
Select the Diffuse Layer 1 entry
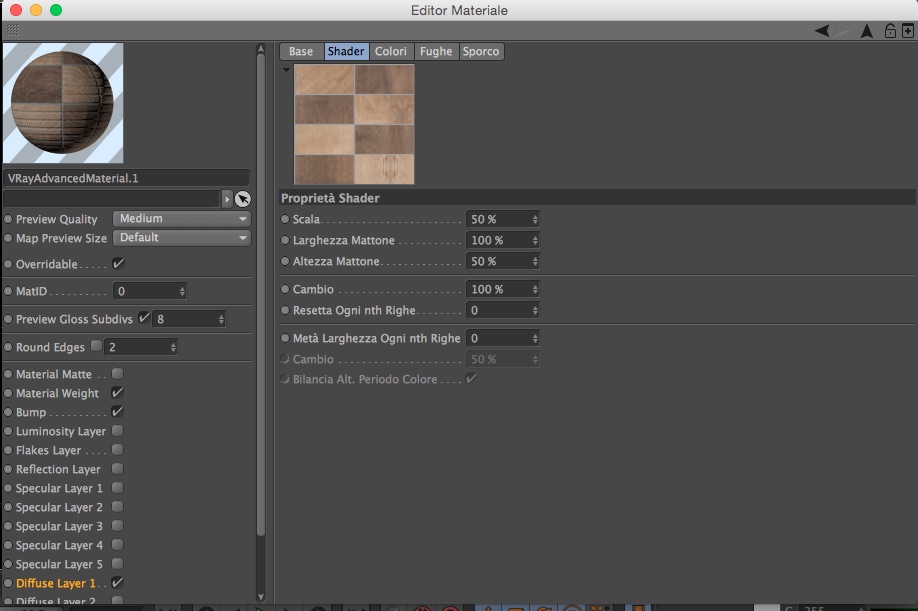tap(56, 583)
